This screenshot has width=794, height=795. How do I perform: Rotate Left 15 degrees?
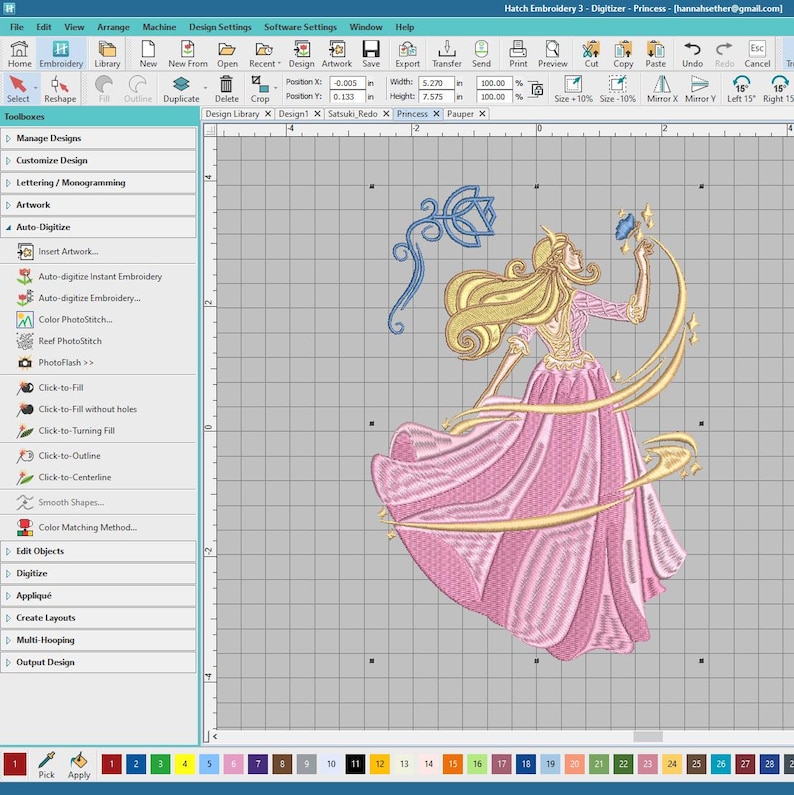tap(741, 89)
